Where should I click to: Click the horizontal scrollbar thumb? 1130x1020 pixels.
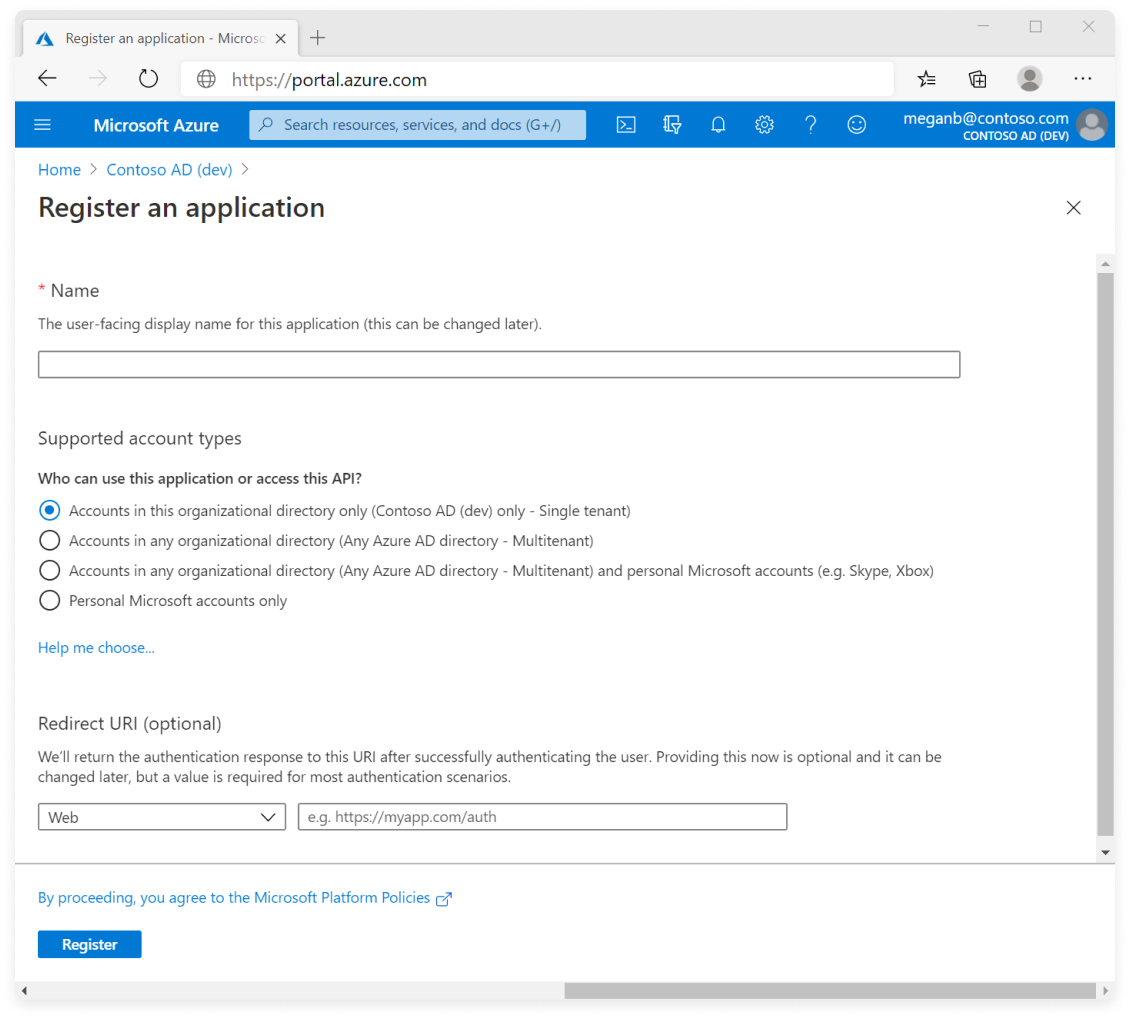(829, 990)
